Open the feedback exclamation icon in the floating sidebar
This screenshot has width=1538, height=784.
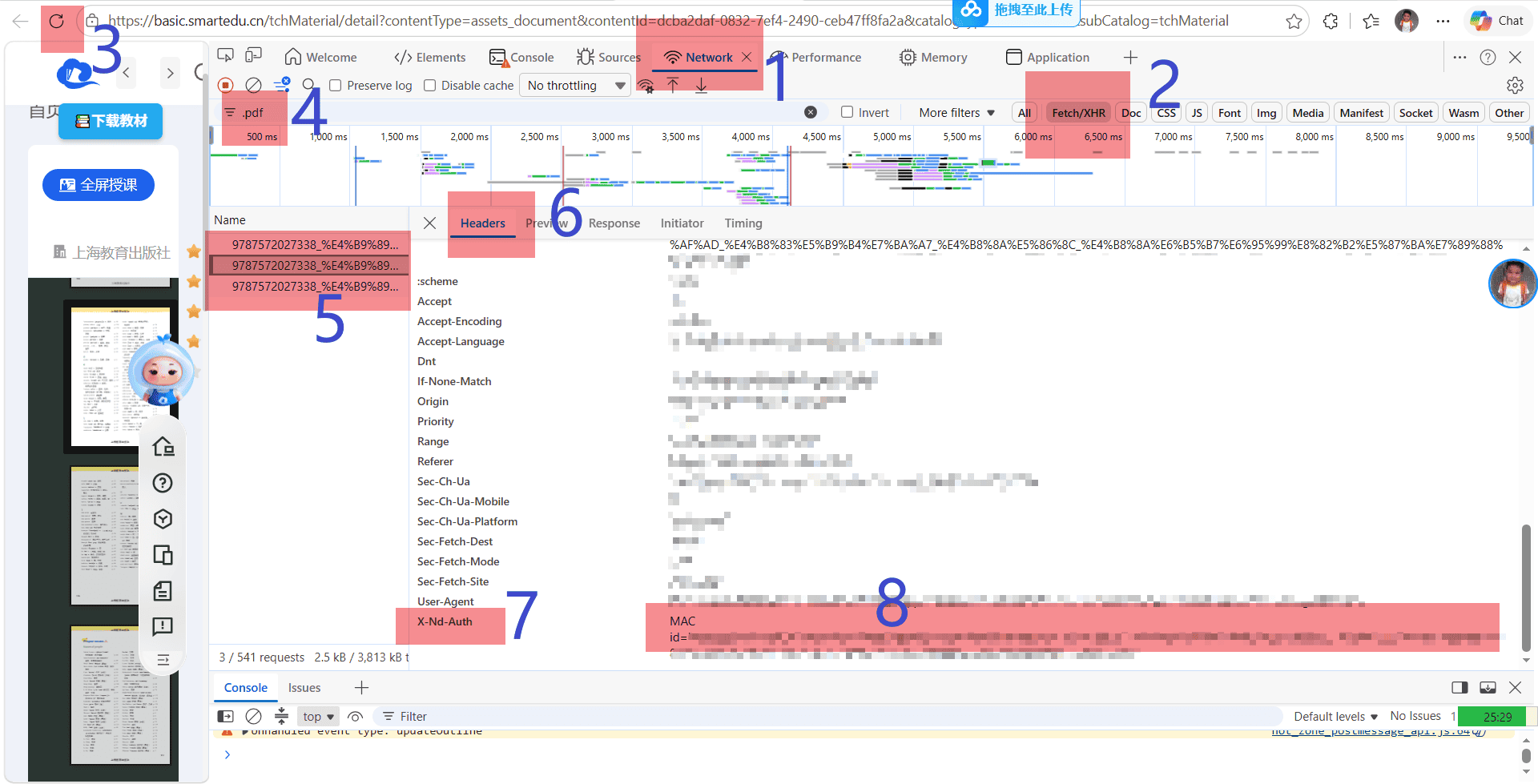163,626
